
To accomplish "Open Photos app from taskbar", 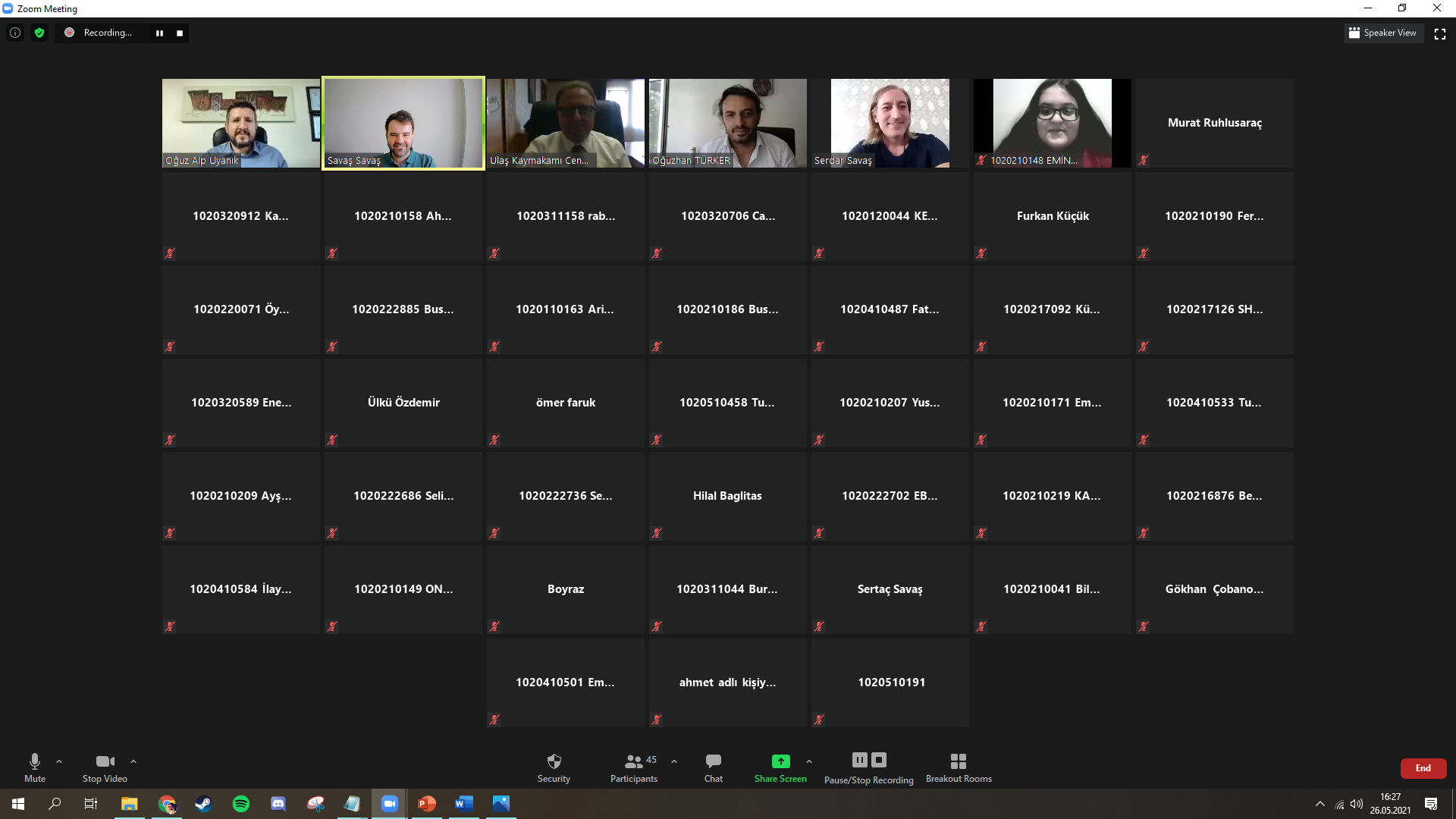I will pyautogui.click(x=501, y=804).
